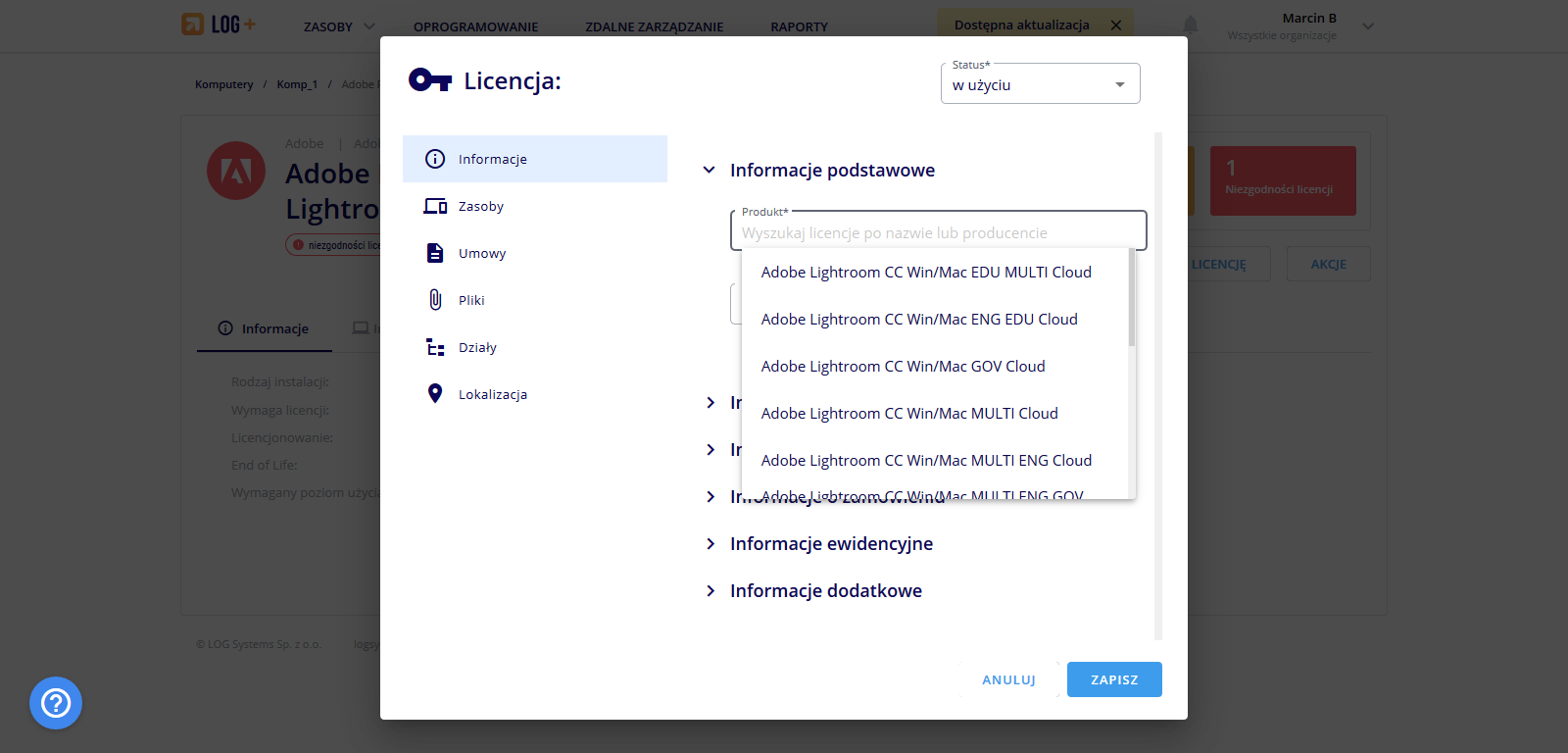Click the Informacje info icon in sidebar

click(x=435, y=159)
